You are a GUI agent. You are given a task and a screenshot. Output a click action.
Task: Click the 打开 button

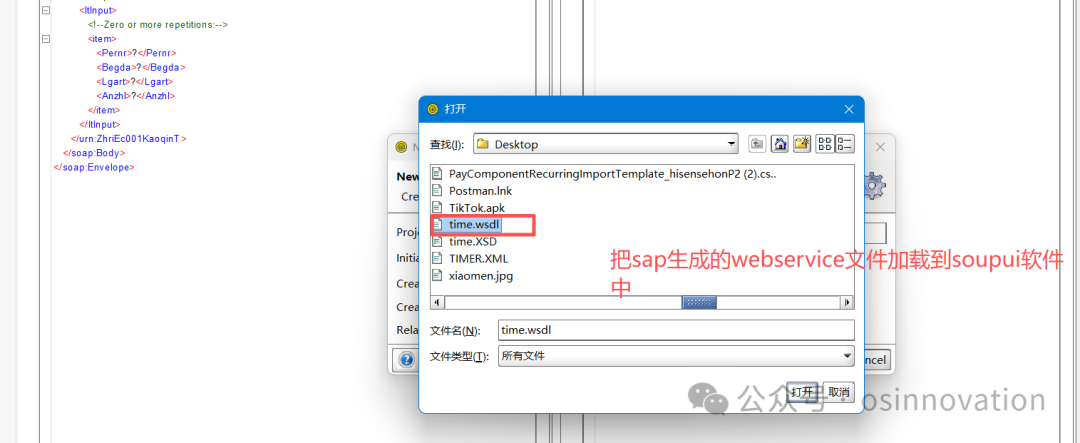click(803, 391)
